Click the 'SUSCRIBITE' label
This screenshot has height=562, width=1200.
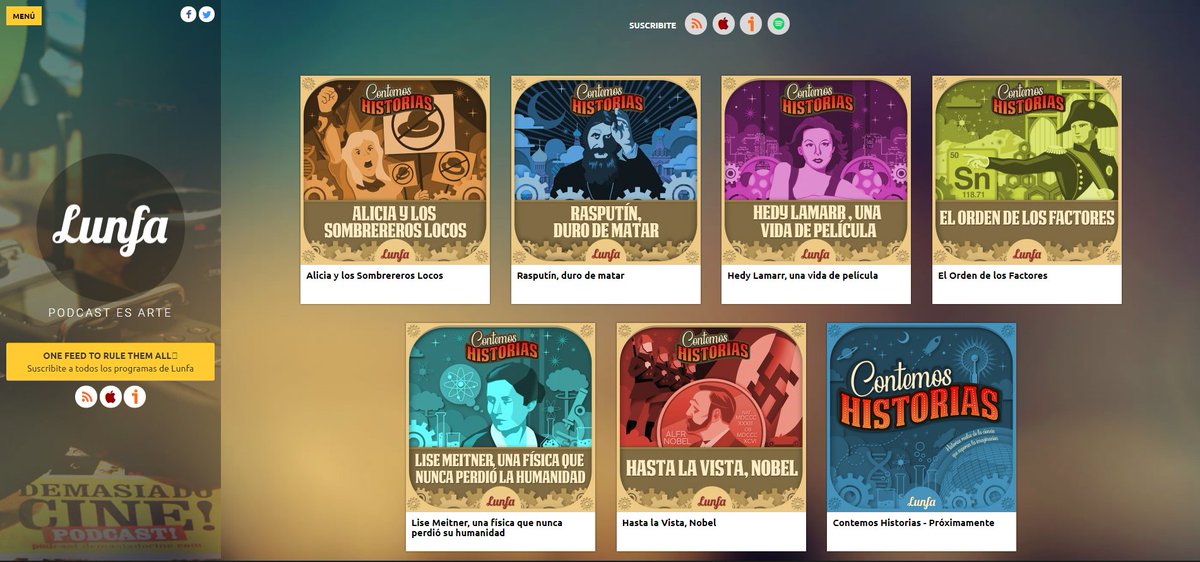click(652, 25)
